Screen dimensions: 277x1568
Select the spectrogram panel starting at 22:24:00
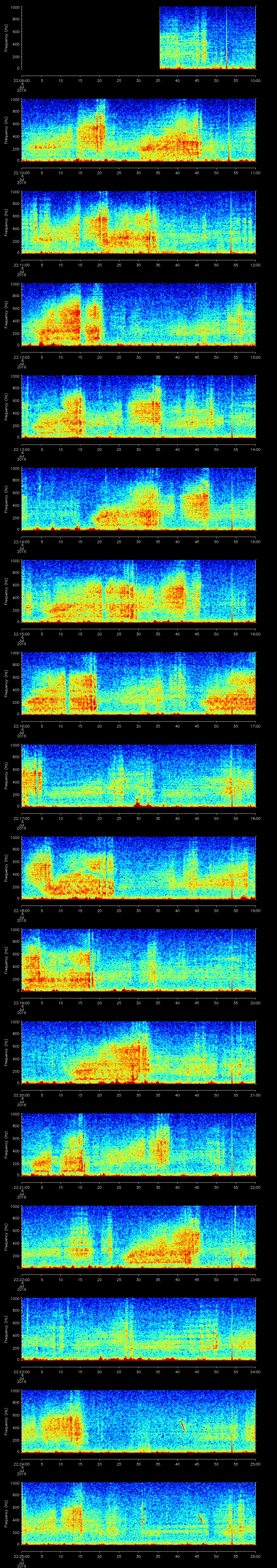(138, 1421)
